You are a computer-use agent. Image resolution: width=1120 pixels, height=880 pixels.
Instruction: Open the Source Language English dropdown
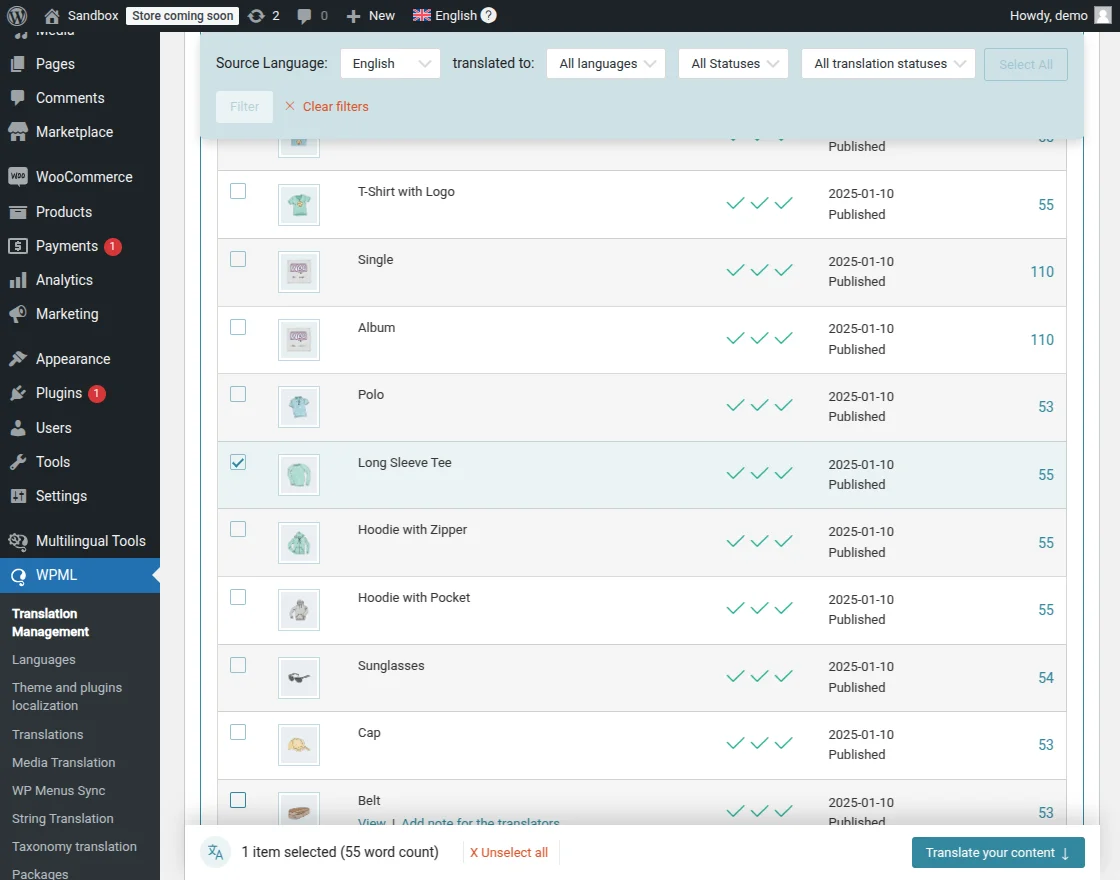point(390,64)
